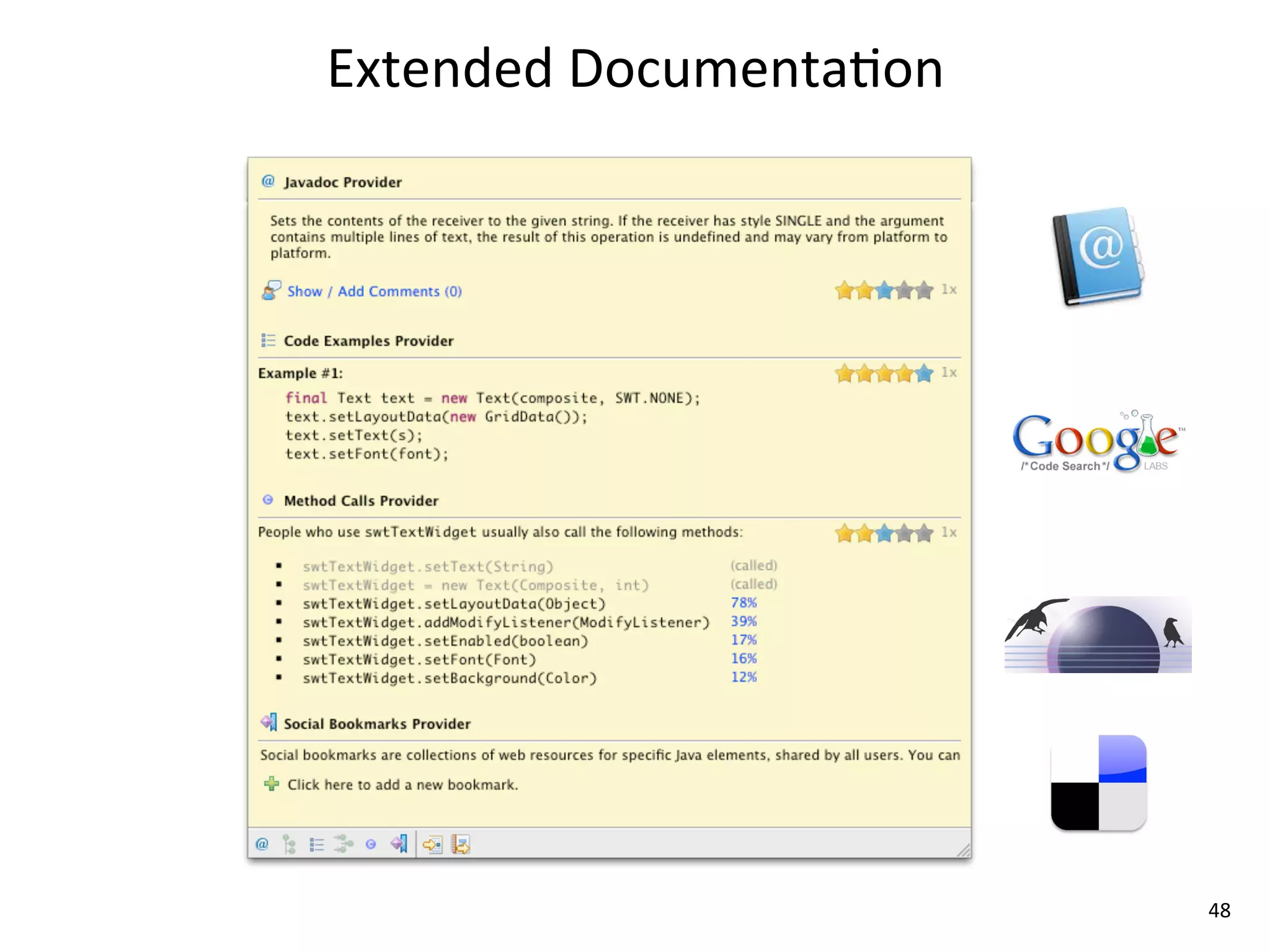The image size is (1270, 952).
Task: Click the import arrow document toolbar icon
Action: (432, 844)
